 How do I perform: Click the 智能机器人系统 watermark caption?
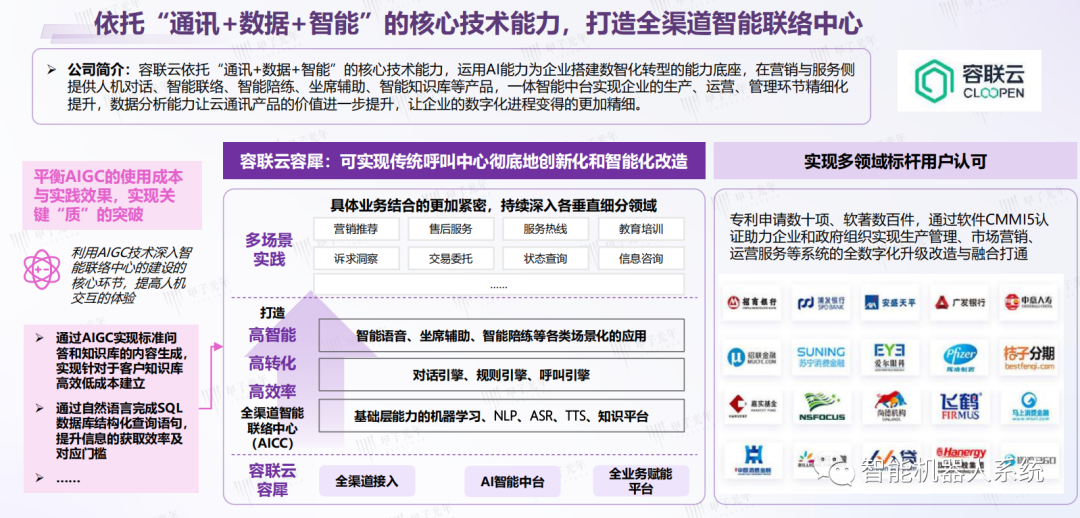click(951, 472)
